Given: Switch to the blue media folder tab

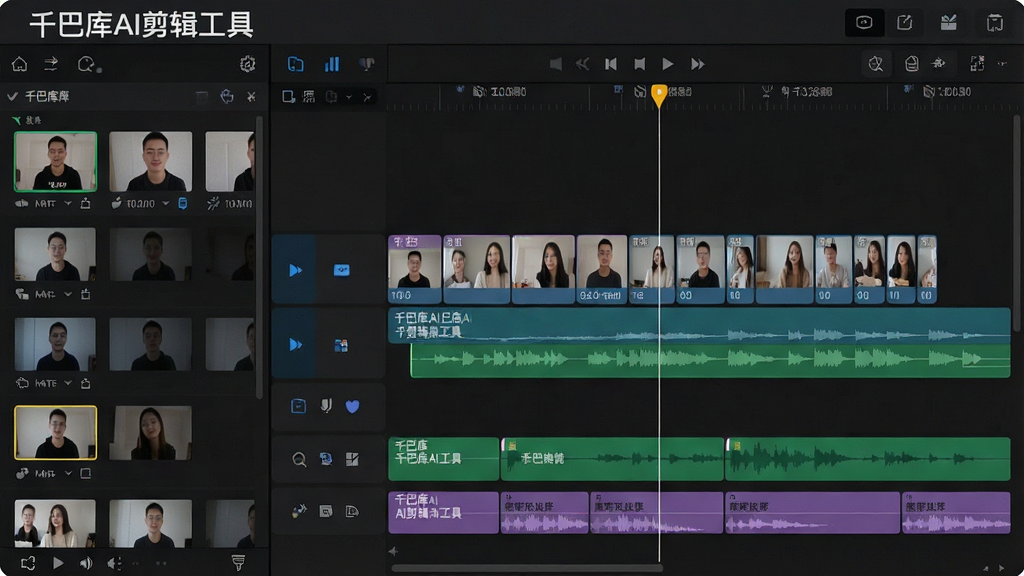Looking at the screenshot, I should pos(296,64).
